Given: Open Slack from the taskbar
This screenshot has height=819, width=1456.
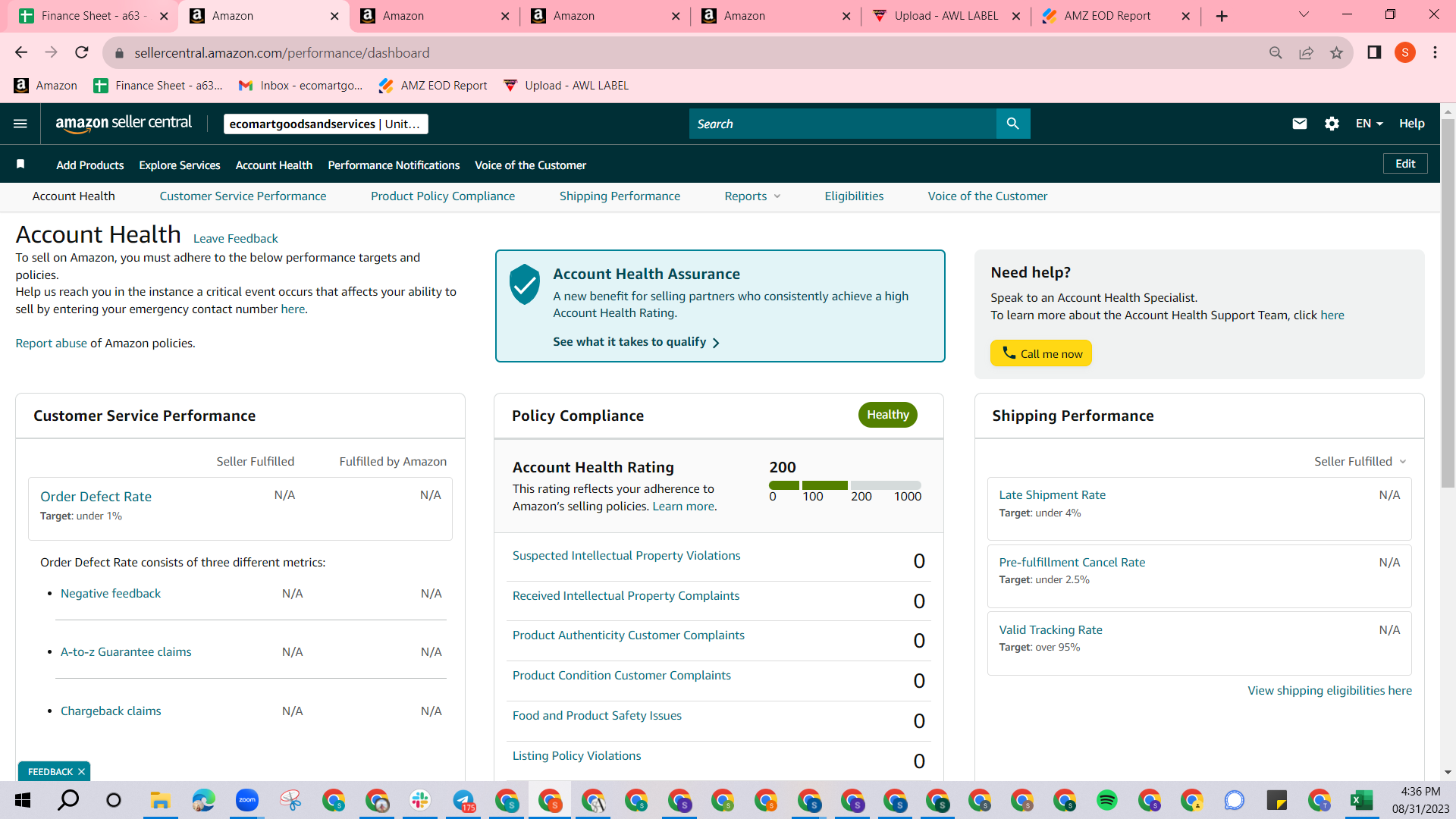Looking at the screenshot, I should [420, 800].
